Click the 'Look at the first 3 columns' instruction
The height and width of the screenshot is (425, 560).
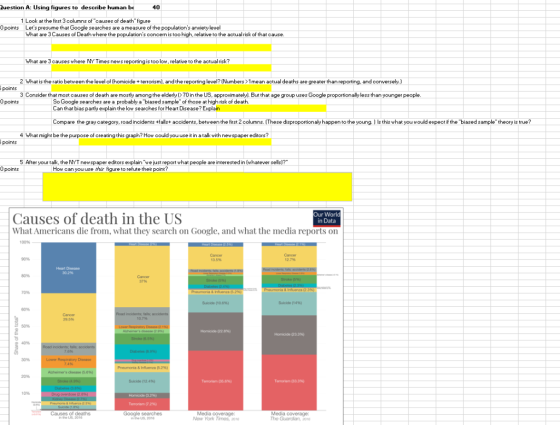pyautogui.click(x=88, y=21)
